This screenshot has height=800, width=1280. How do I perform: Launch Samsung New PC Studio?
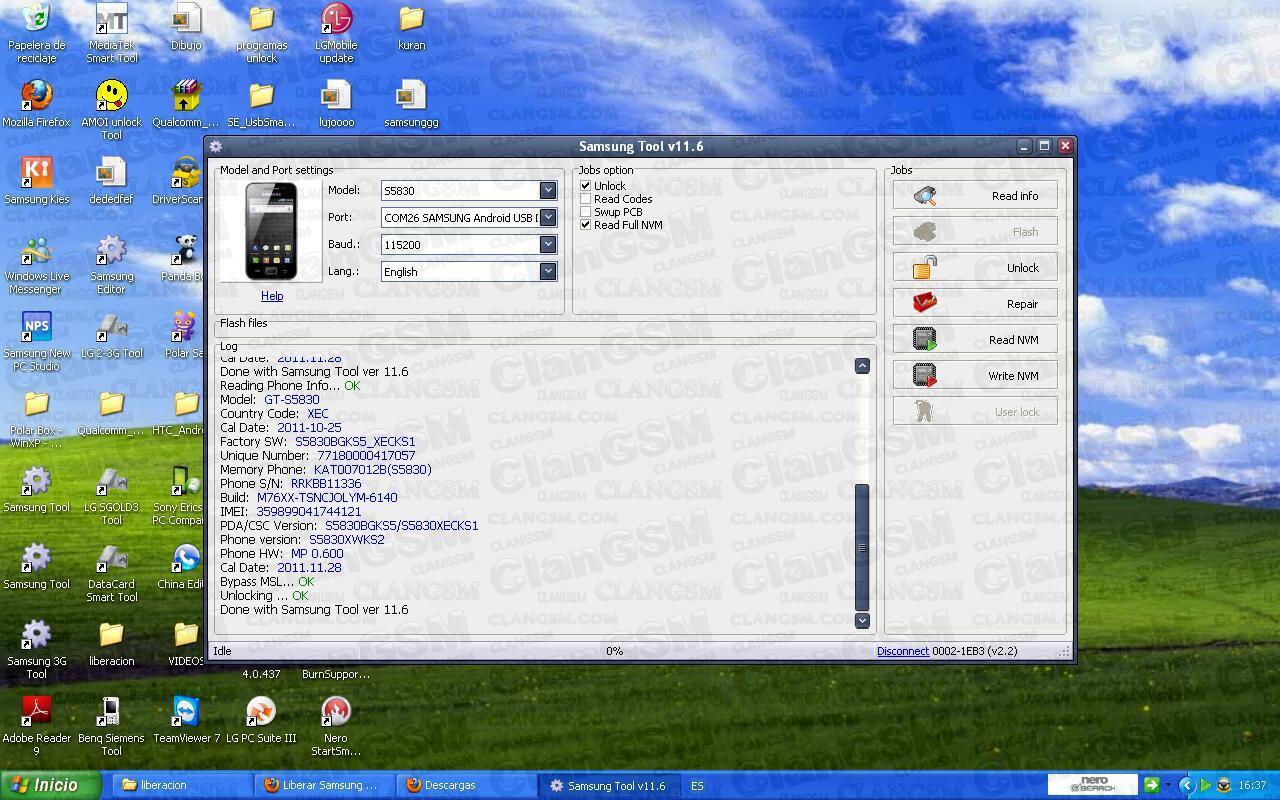[x=37, y=340]
